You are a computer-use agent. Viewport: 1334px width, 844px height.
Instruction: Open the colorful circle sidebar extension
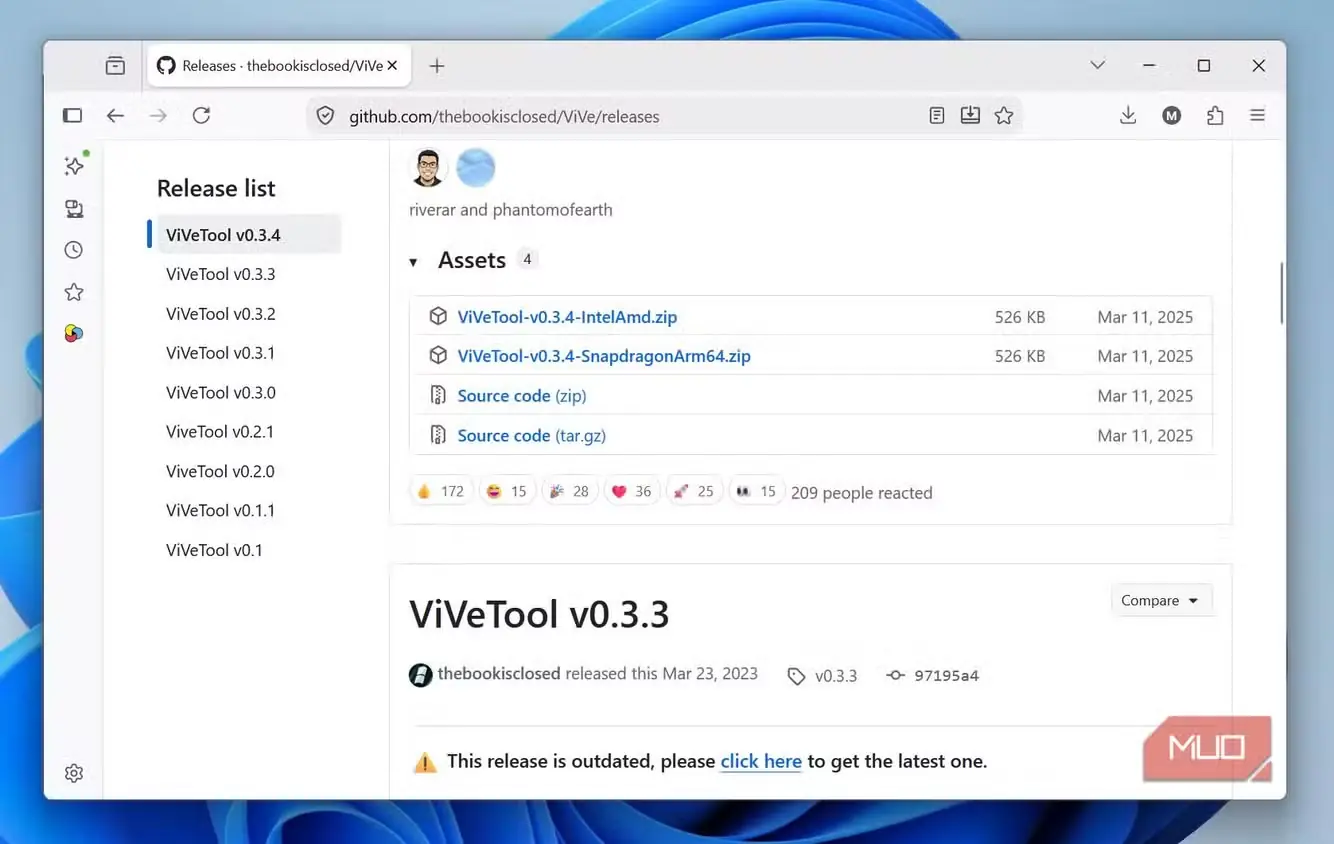tap(74, 333)
